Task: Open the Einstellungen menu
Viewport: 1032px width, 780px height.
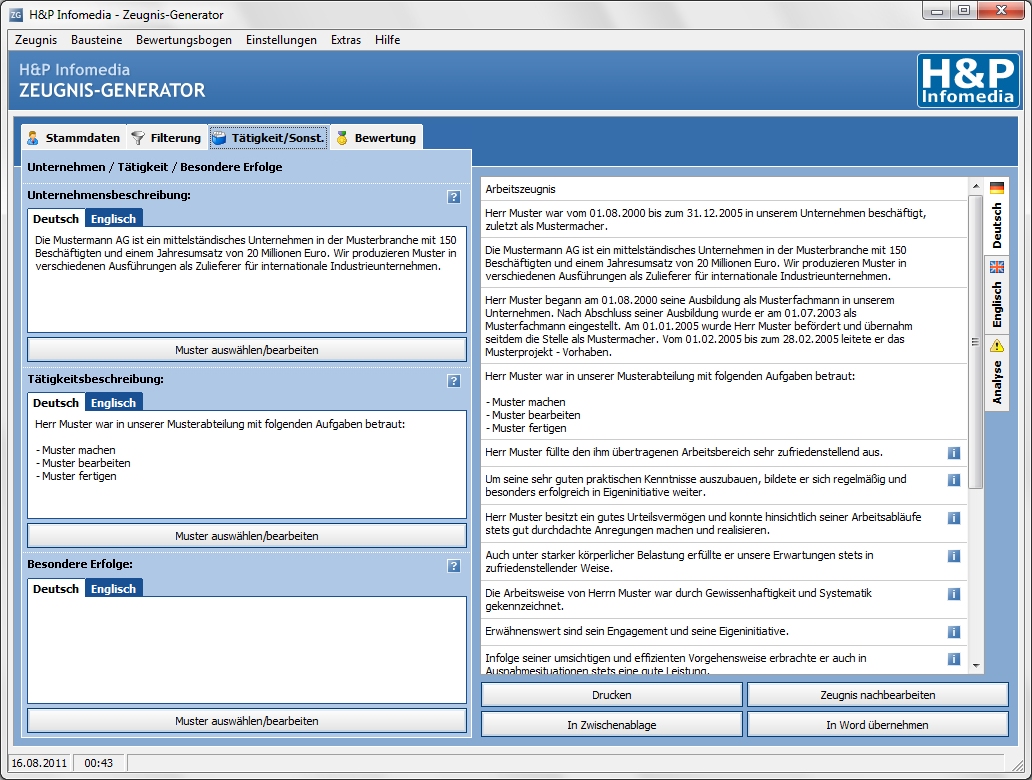Action: coord(281,39)
